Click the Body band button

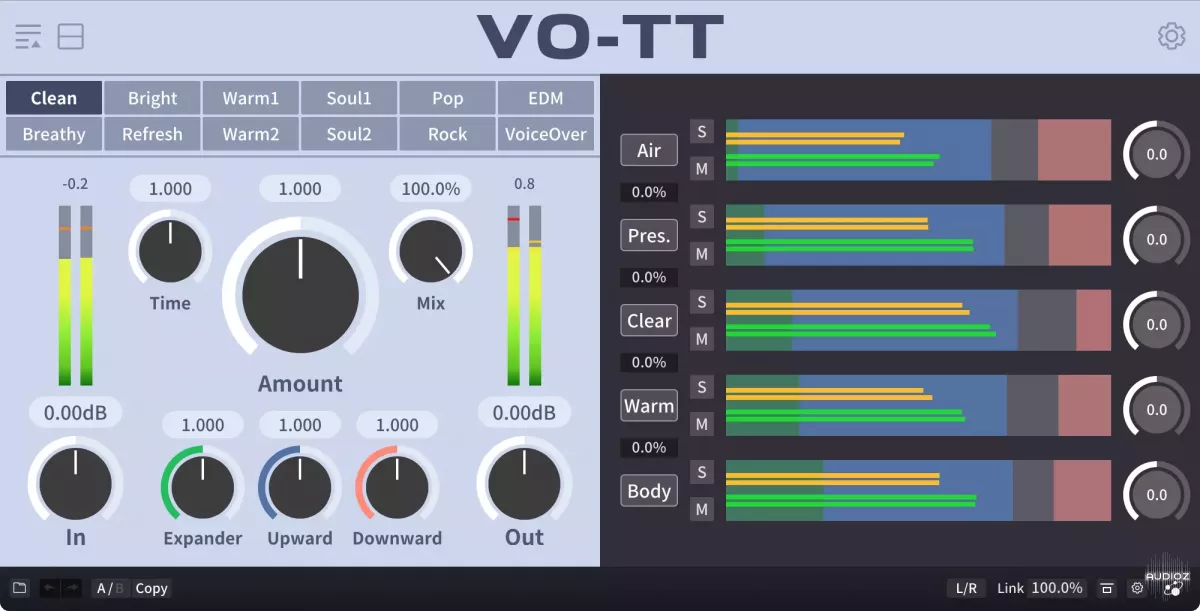pos(649,490)
